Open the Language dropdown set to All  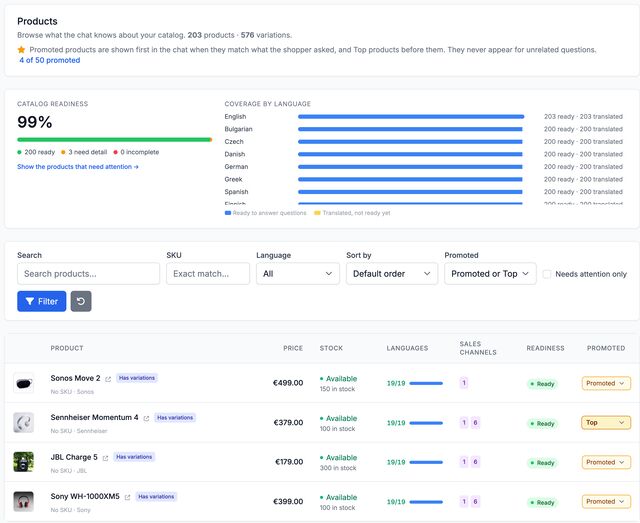[x=298, y=274]
